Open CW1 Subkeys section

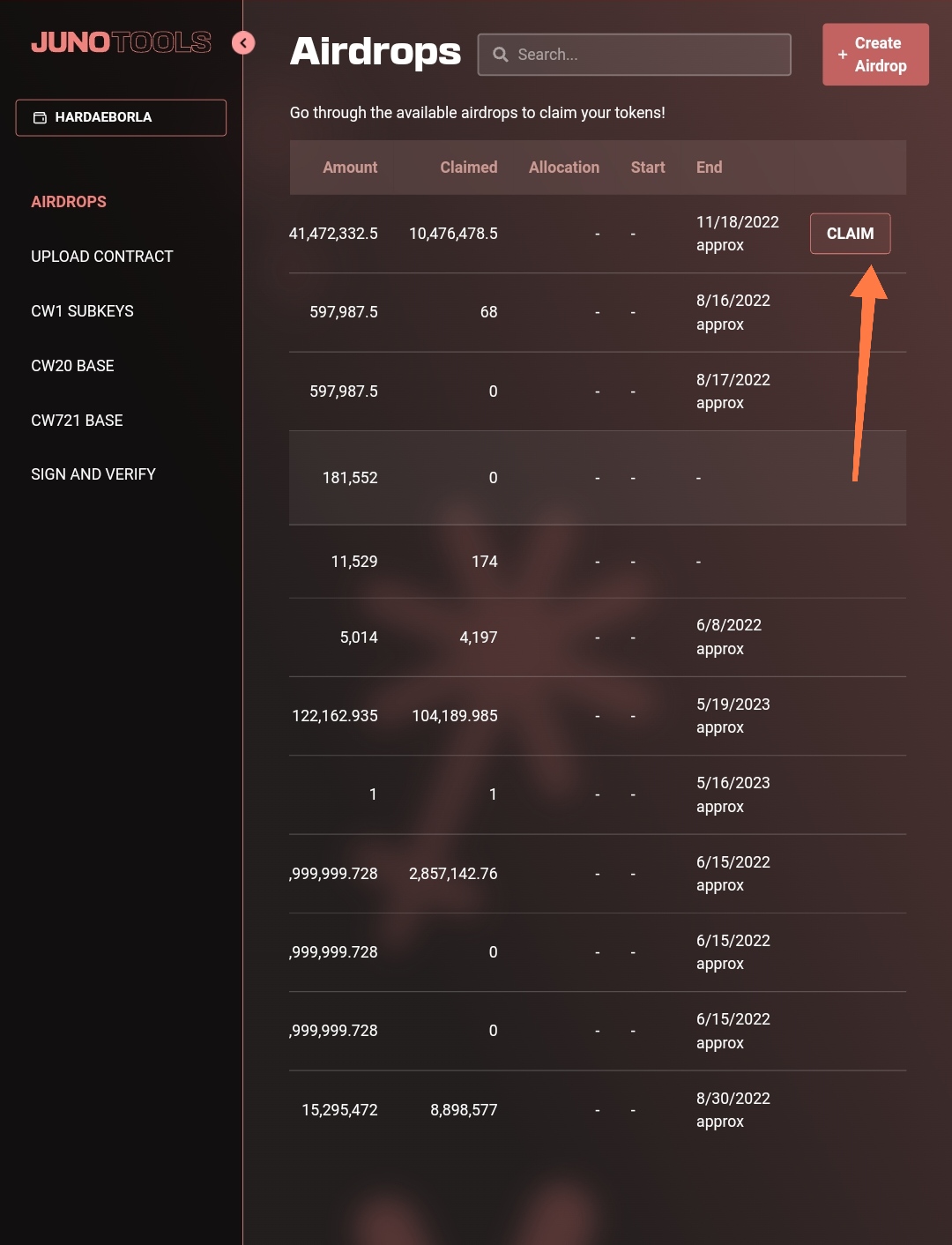tap(83, 311)
